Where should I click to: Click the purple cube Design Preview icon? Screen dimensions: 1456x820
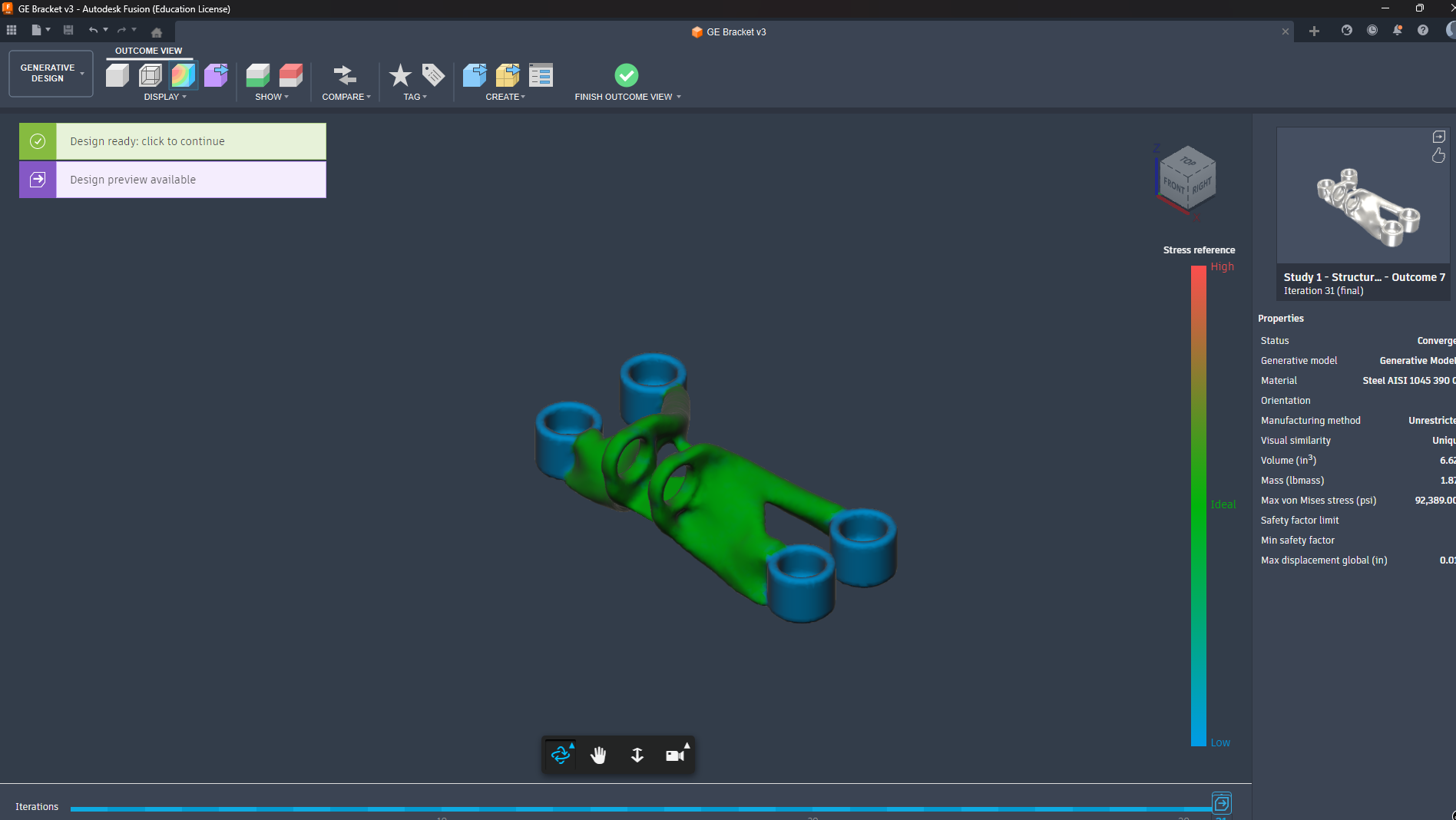click(x=216, y=75)
